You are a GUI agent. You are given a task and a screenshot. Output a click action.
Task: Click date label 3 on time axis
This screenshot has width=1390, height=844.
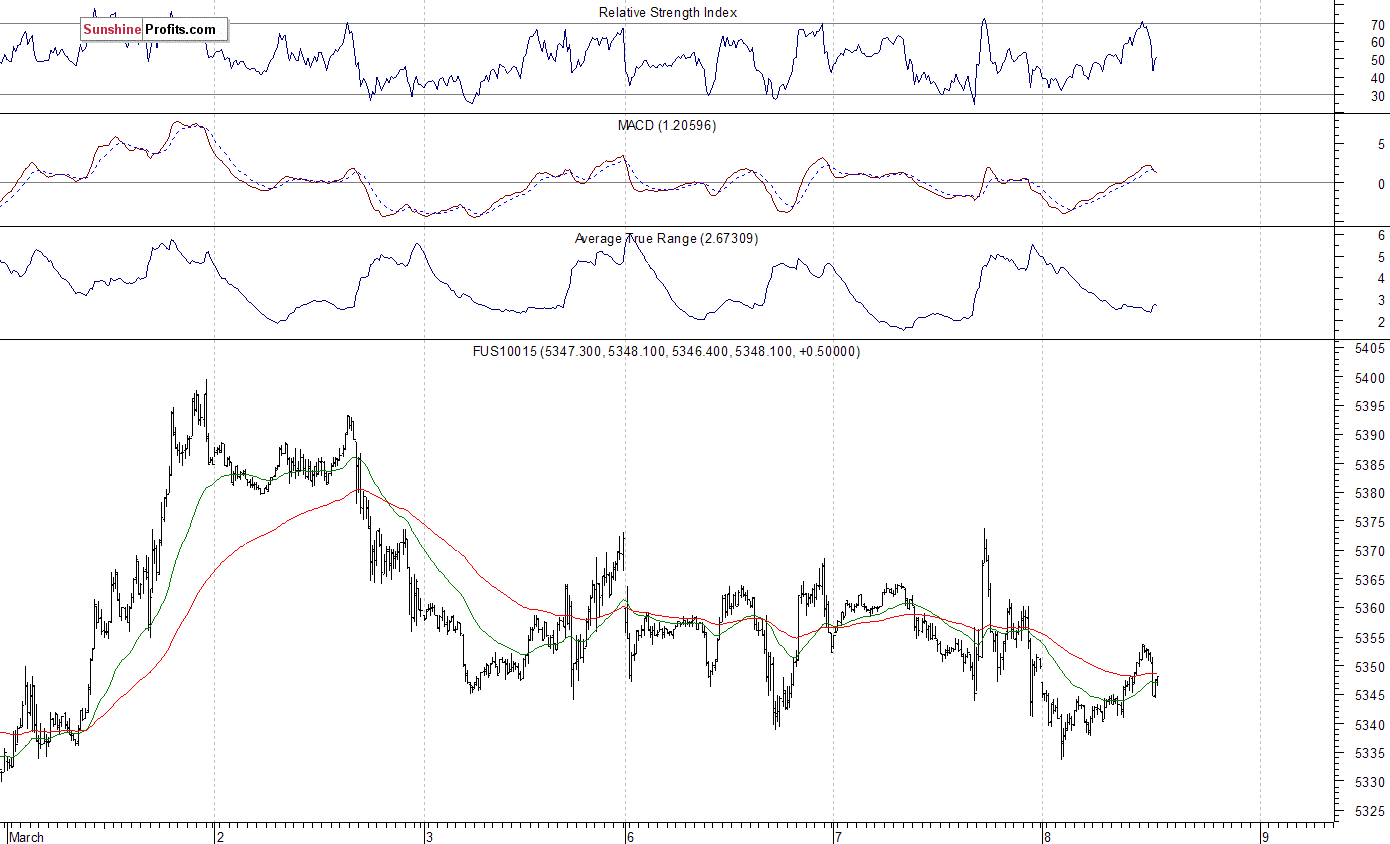(430, 837)
